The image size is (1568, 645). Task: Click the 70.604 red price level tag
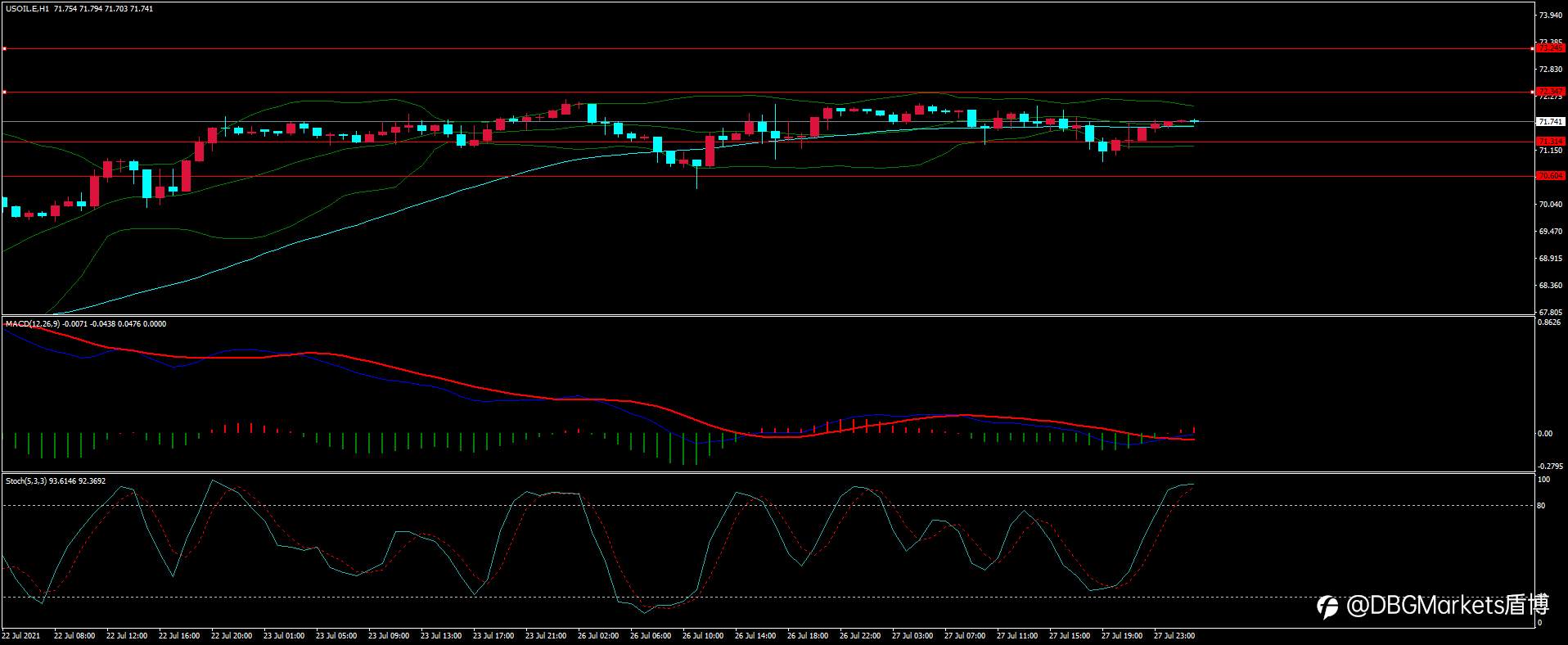(1551, 176)
